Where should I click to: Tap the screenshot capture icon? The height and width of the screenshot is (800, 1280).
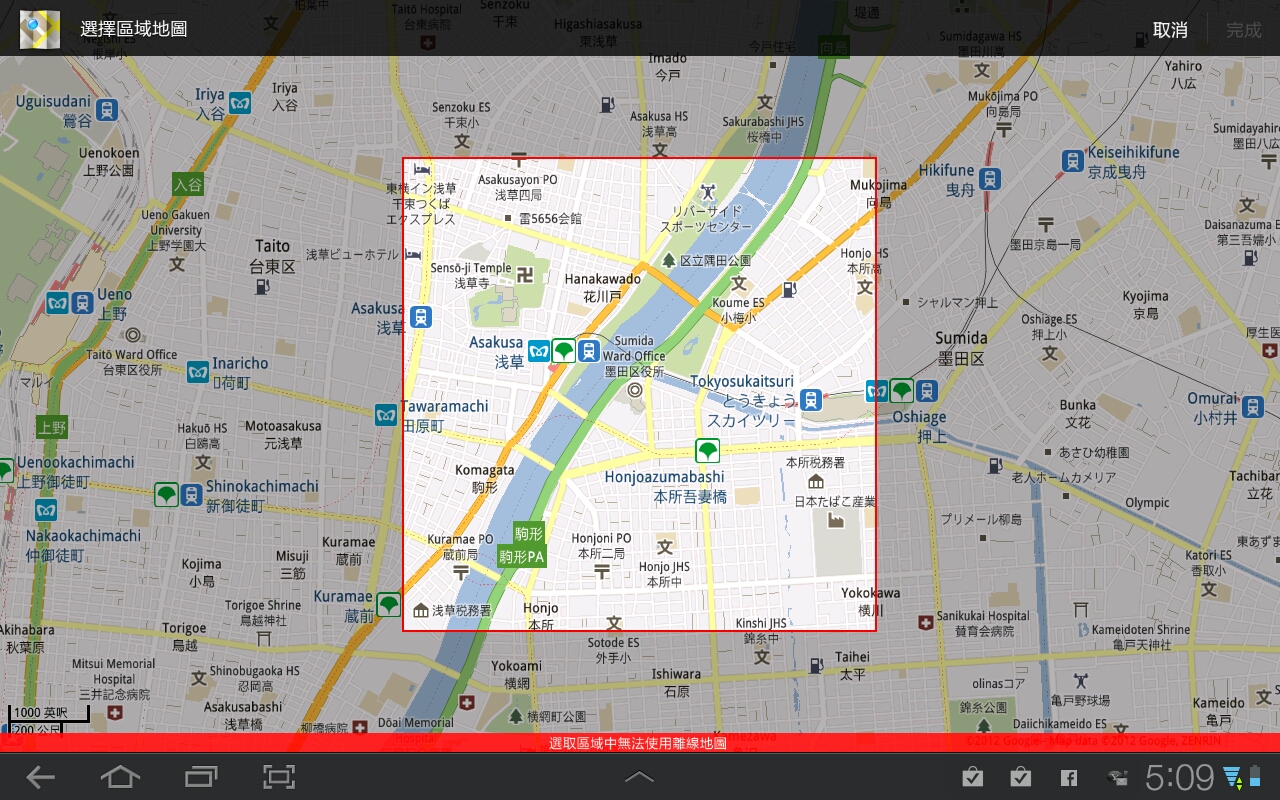pyautogui.click(x=278, y=776)
